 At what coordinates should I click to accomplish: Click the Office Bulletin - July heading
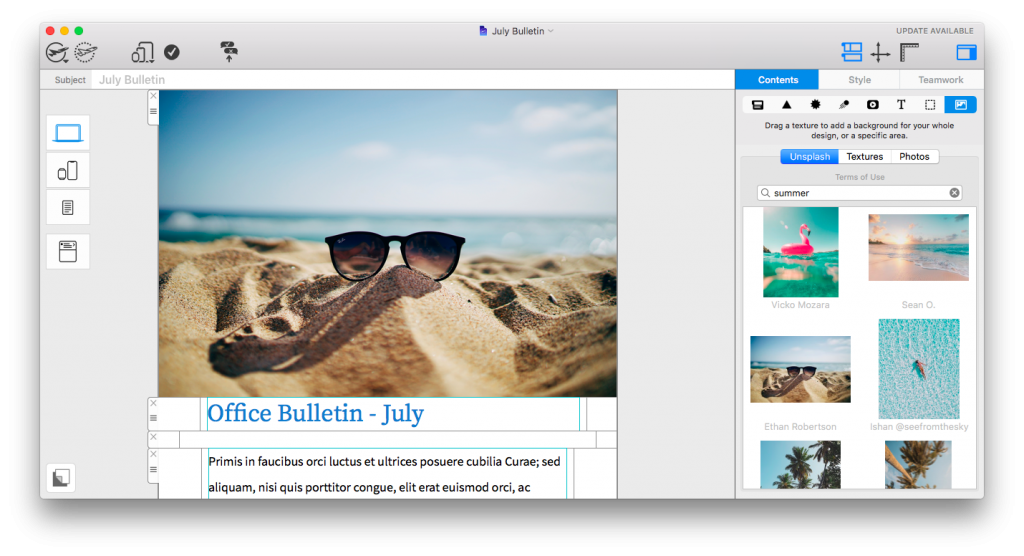click(x=315, y=414)
